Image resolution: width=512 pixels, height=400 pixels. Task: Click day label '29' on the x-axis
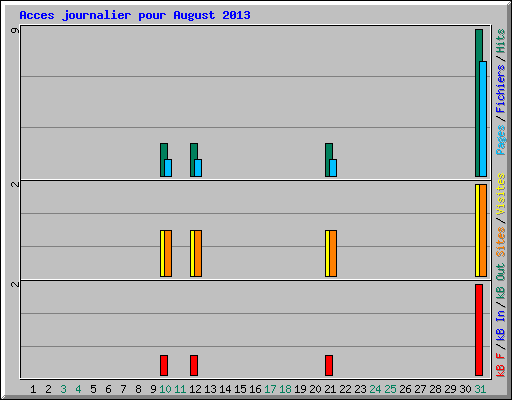[x=450, y=389]
